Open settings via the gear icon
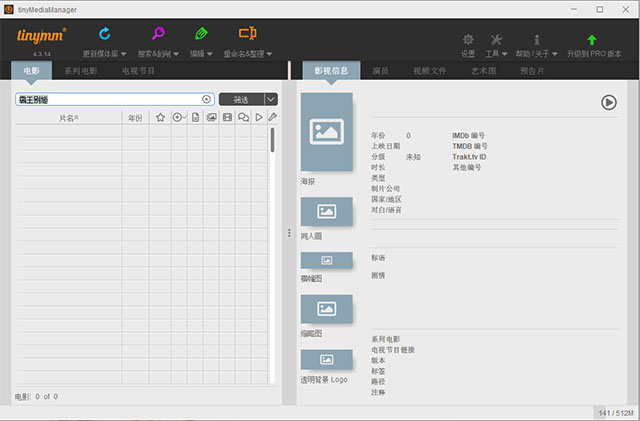 [468, 40]
